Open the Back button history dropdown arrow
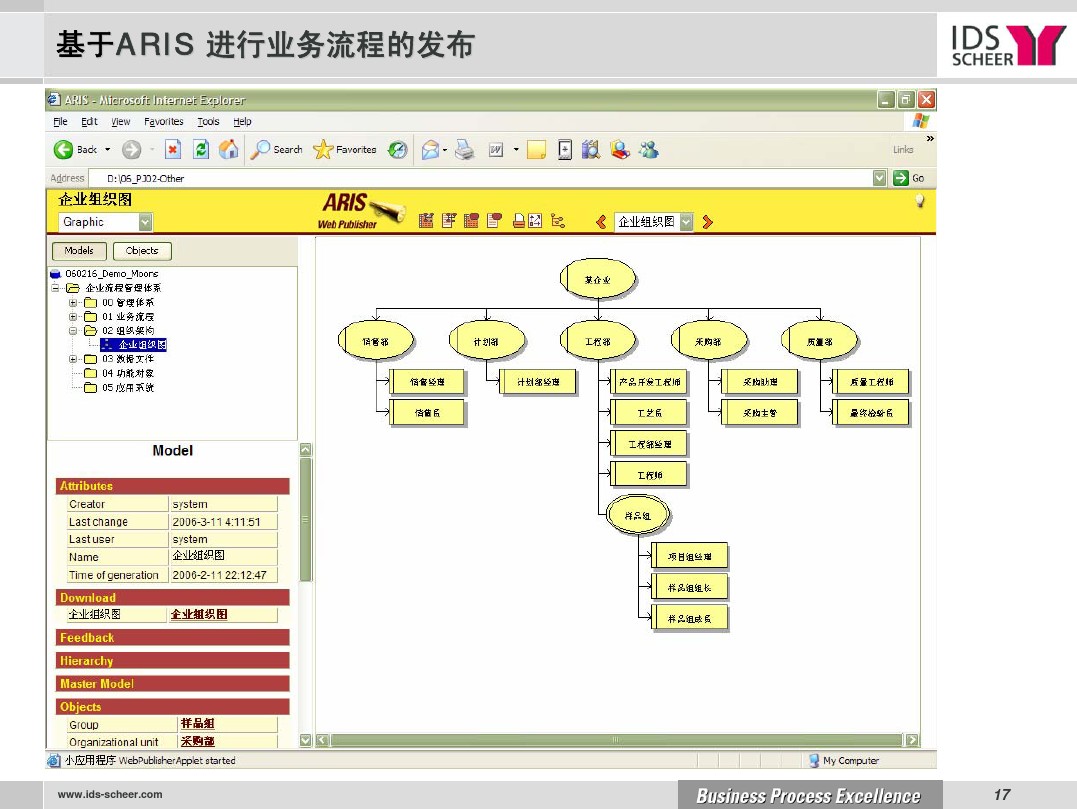The width and height of the screenshot is (1077, 809). pos(107,150)
